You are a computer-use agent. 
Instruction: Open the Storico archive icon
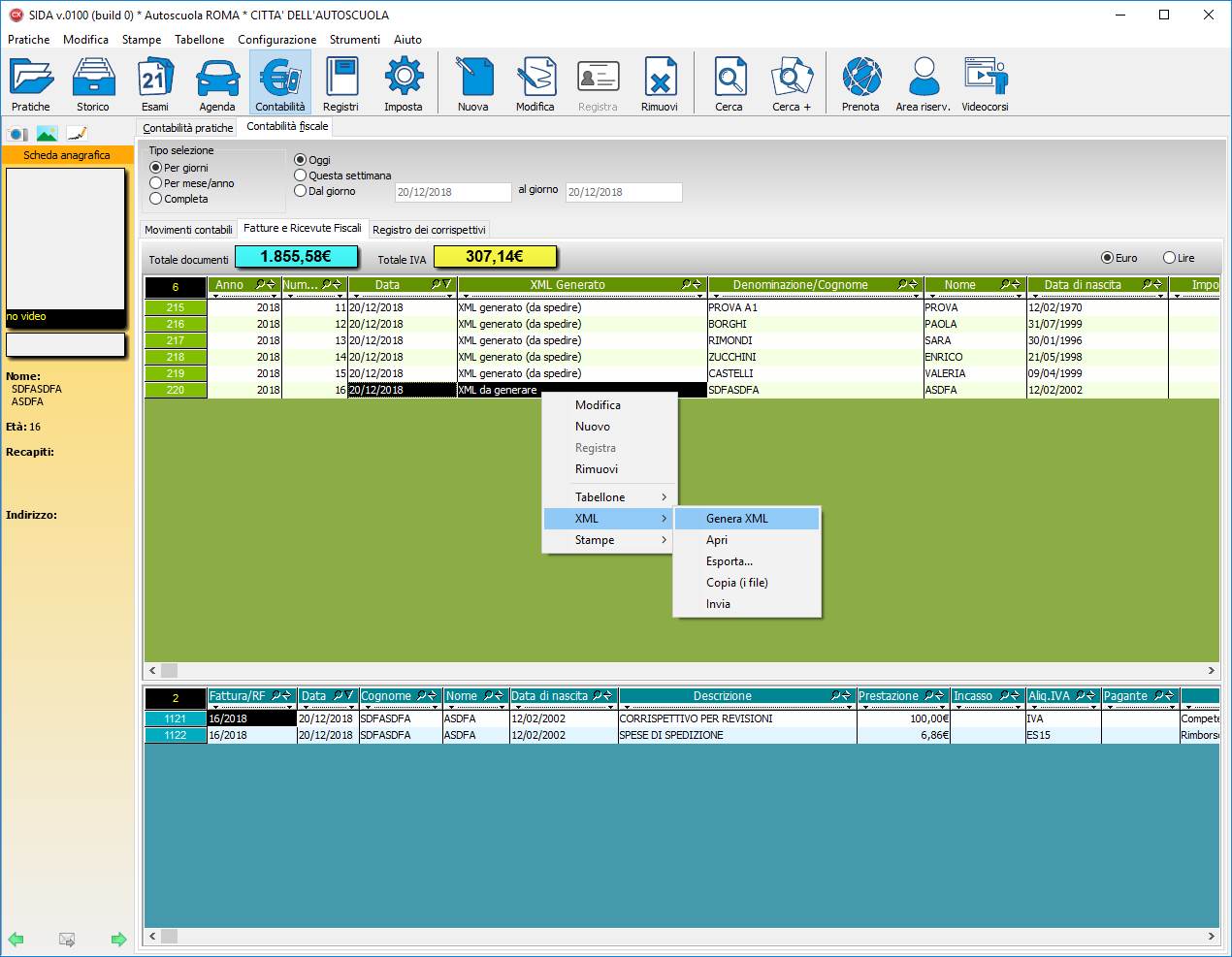tap(93, 79)
